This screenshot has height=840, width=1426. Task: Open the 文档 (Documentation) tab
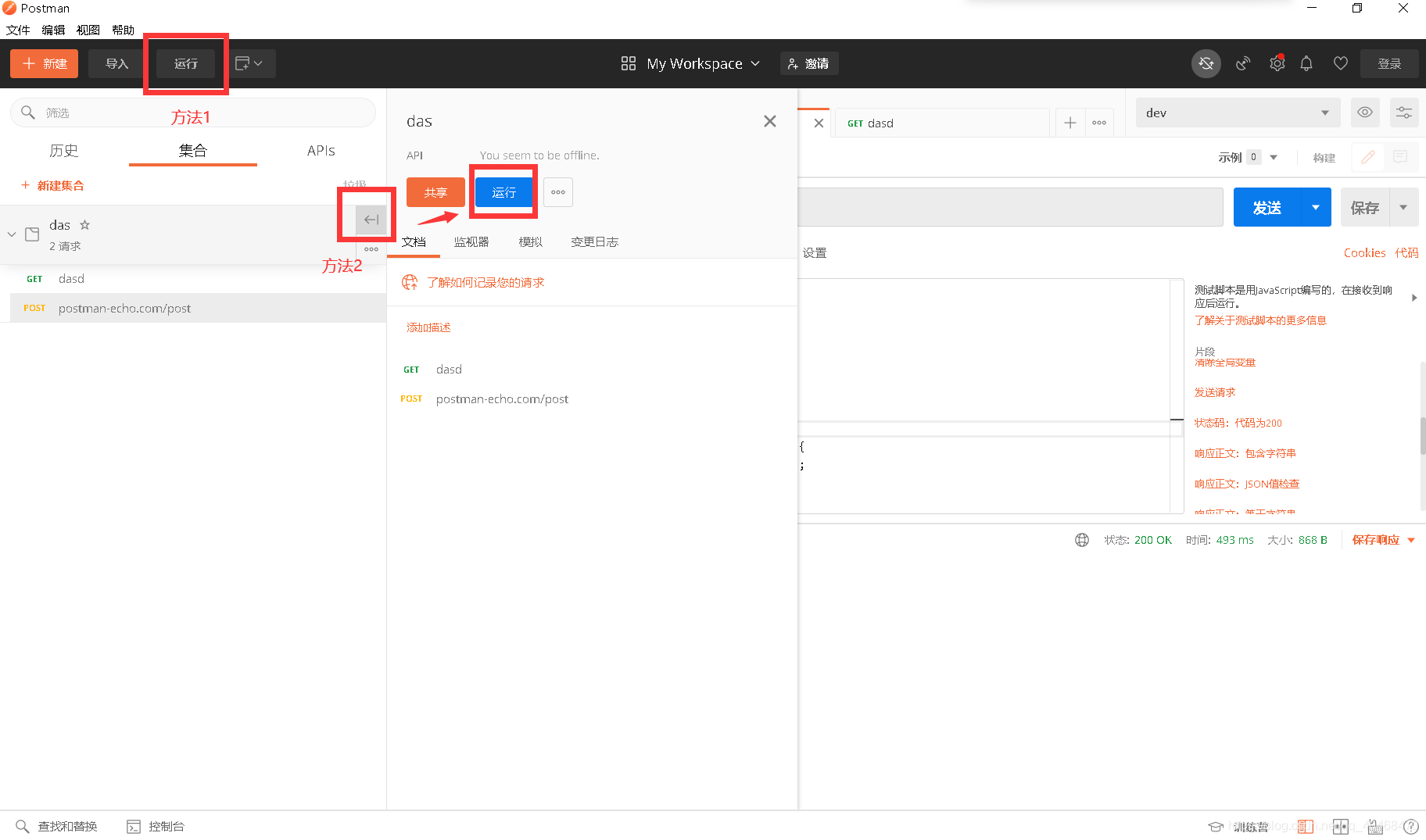pos(414,242)
